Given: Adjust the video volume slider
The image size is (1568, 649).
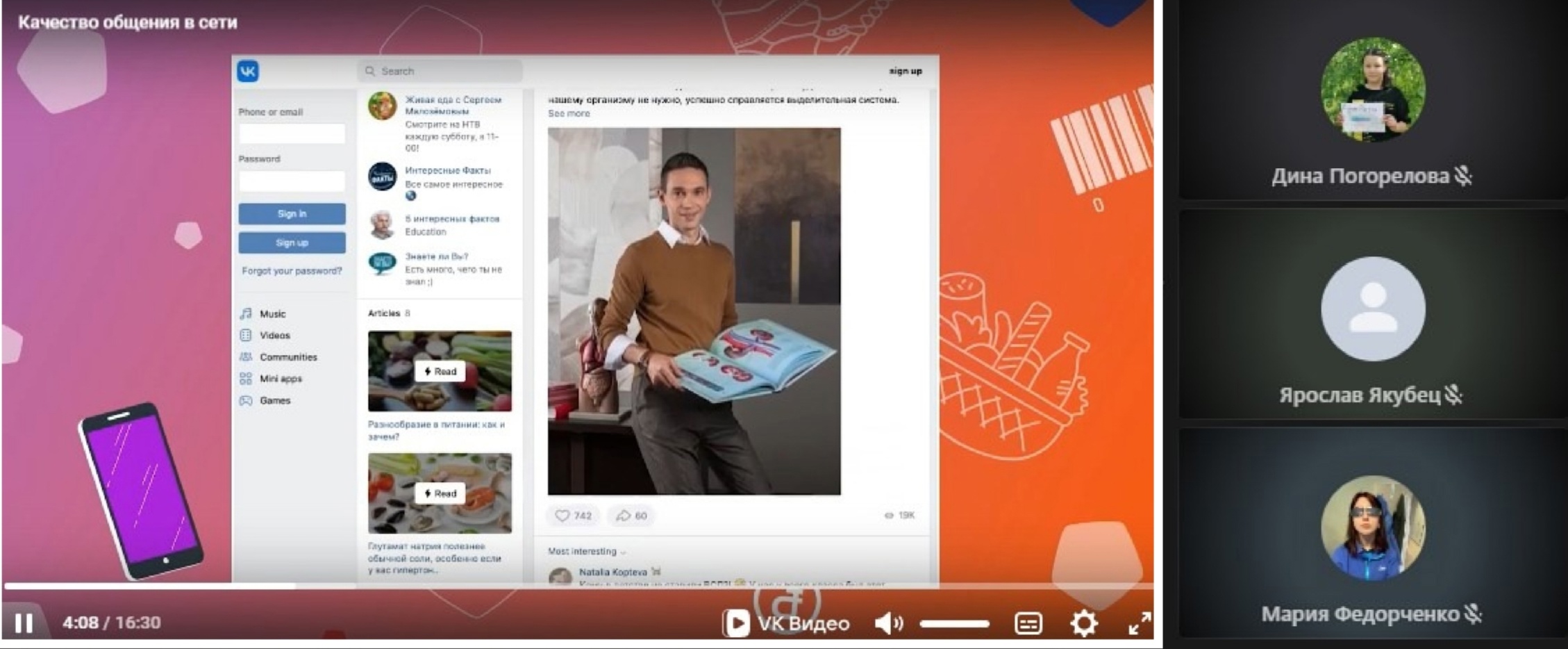Looking at the screenshot, I should (955, 623).
